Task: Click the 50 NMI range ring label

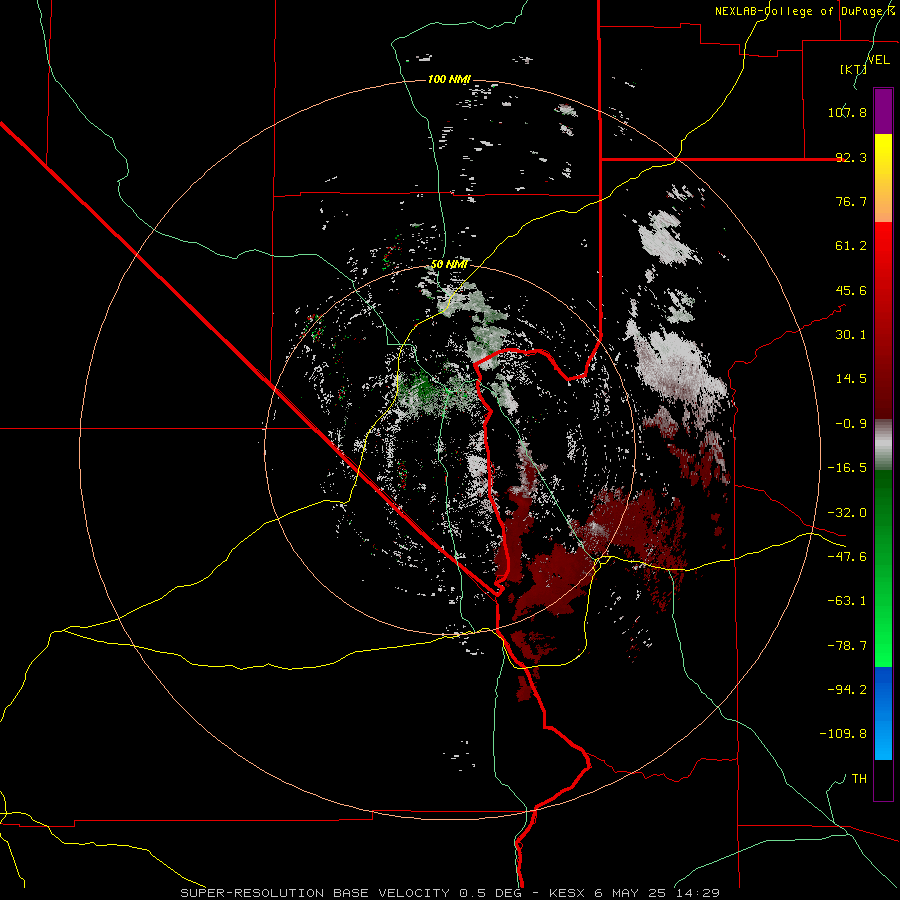Action: click(x=449, y=265)
